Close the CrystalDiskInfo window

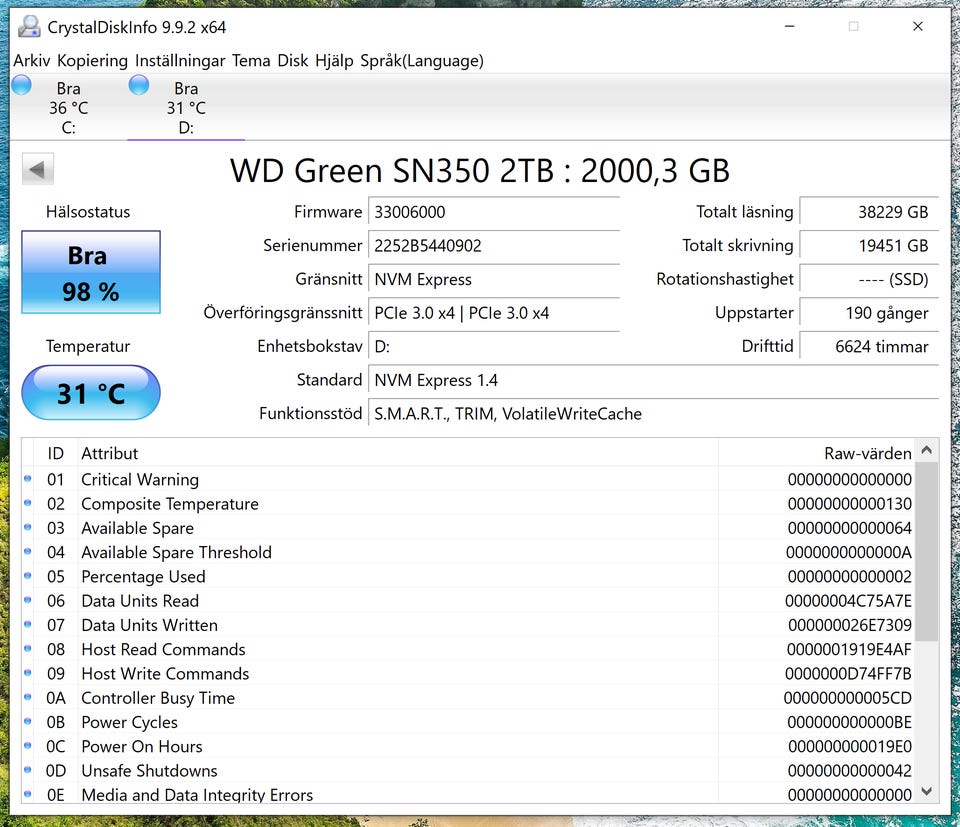(918, 26)
